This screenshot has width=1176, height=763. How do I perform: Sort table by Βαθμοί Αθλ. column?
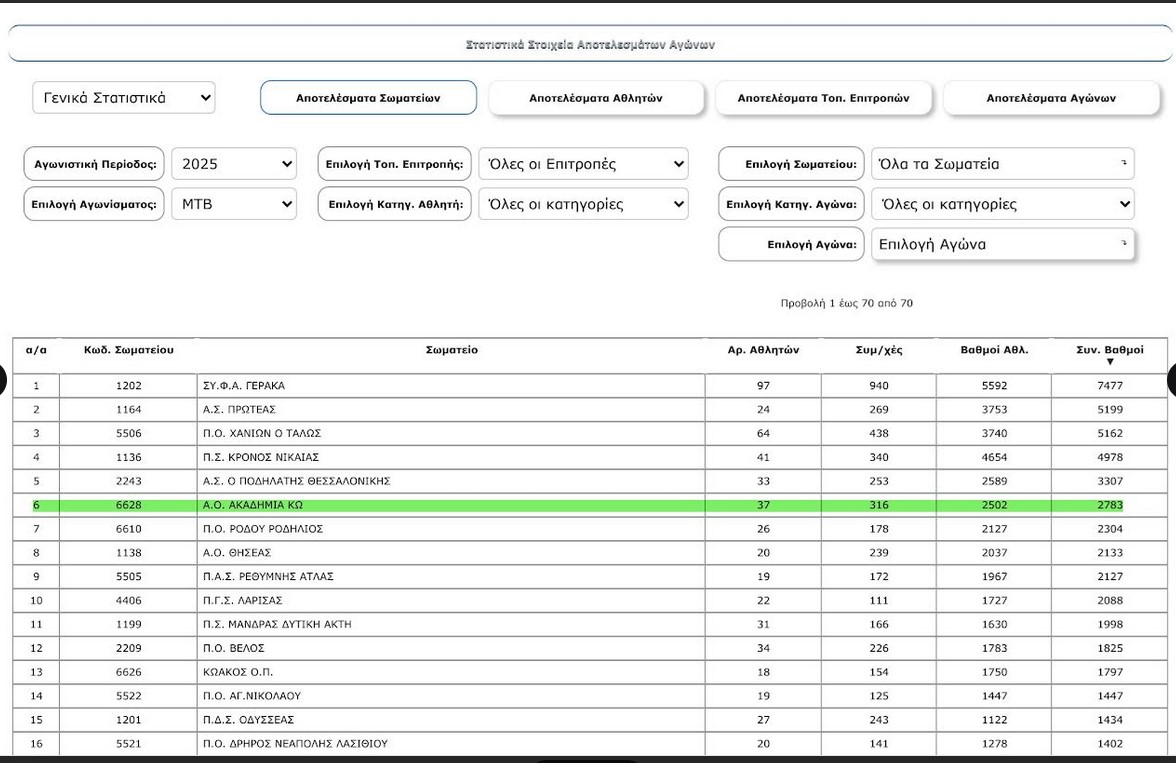(x=993, y=350)
